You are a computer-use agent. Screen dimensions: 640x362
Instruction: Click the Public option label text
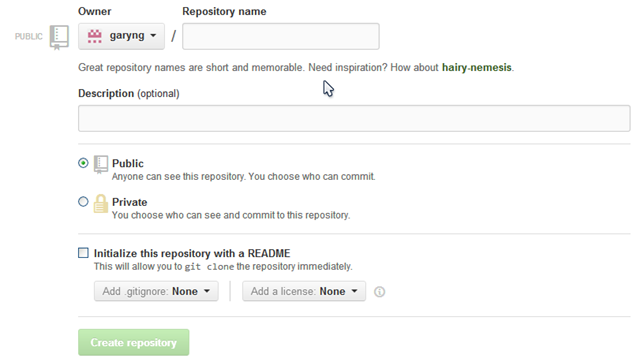click(x=128, y=163)
